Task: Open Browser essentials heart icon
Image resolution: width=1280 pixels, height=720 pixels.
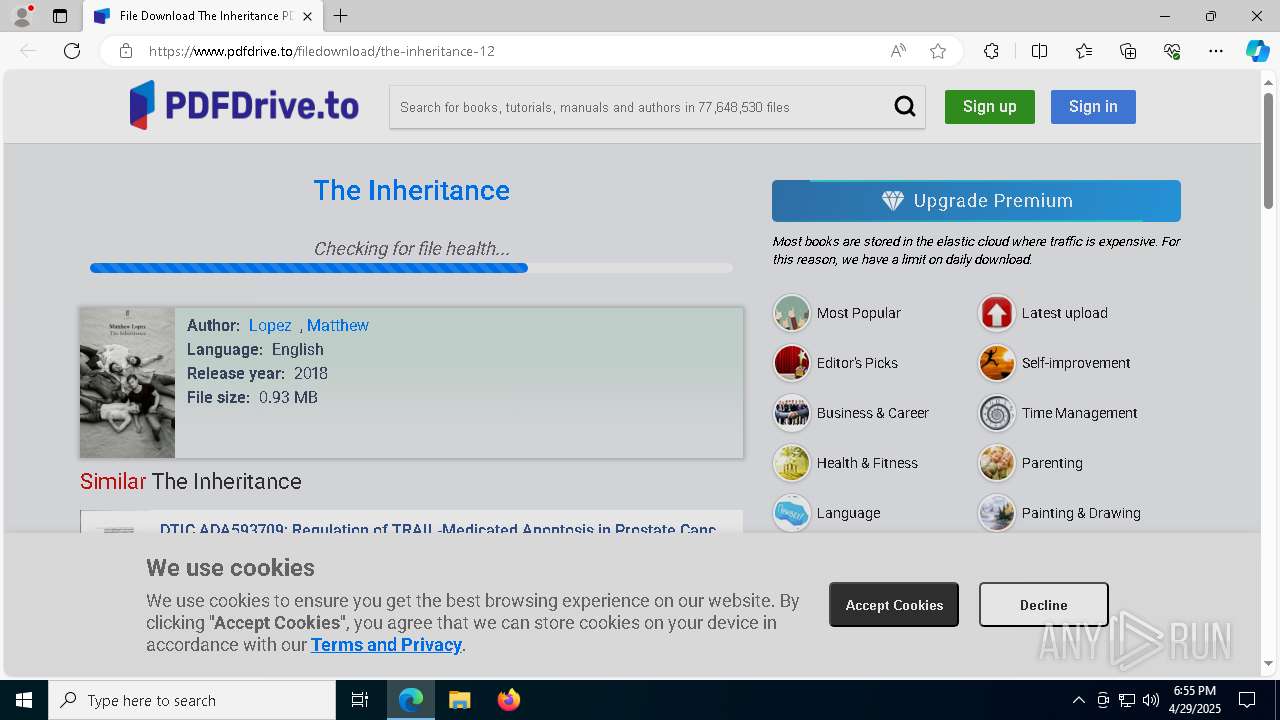Action: pos(1172,51)
